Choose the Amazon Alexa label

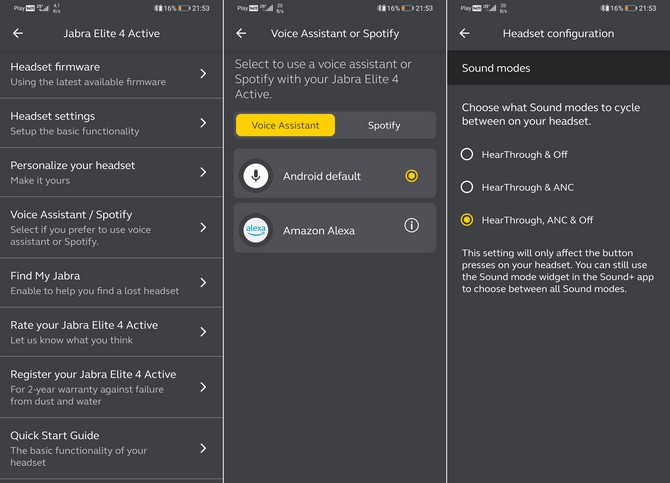point(319,231)
